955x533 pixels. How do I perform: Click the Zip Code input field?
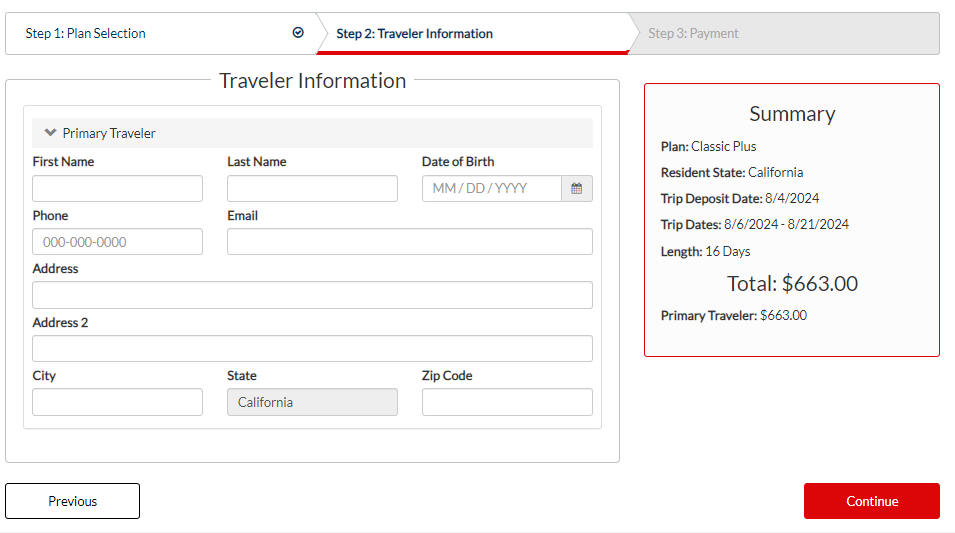point(507,402)
